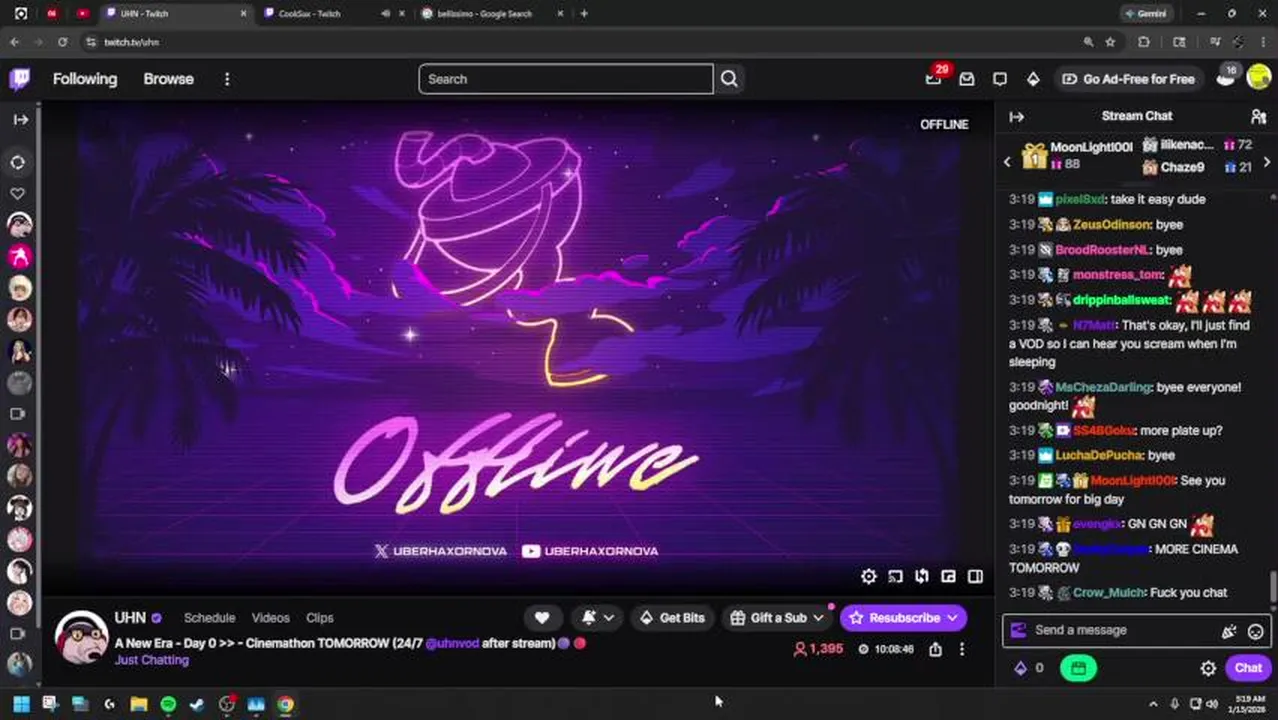Viewport: 1278px width, 720px height.
Task: Open the Following page
Action: pyautogui.click(x=85, y=79)
